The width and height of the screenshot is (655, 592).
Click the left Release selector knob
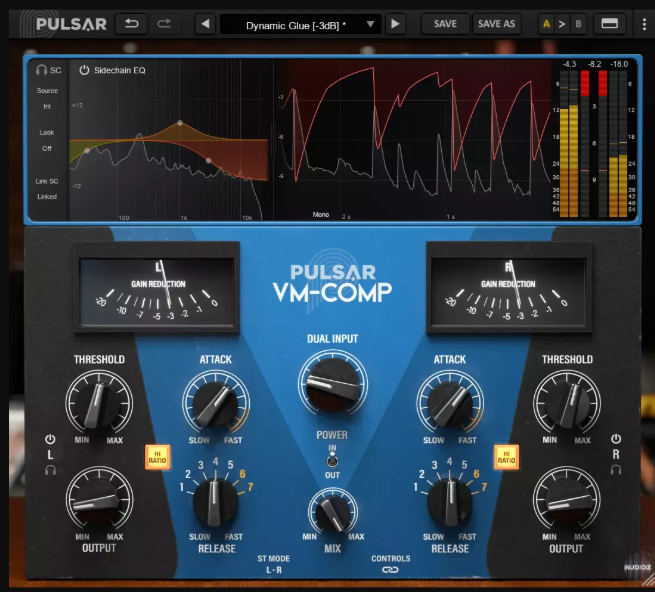coord(215,502)
